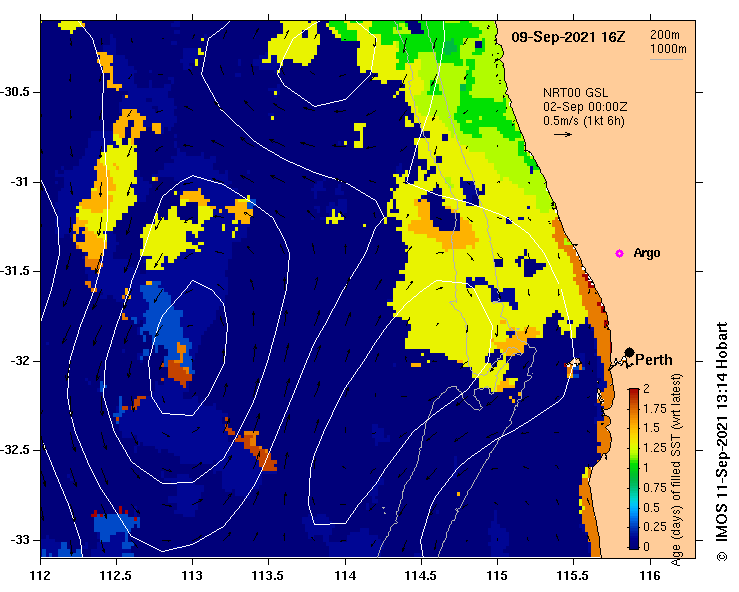Click the longitude axis label 114
This screenshot has height=592, width=739.
(345, 576)
